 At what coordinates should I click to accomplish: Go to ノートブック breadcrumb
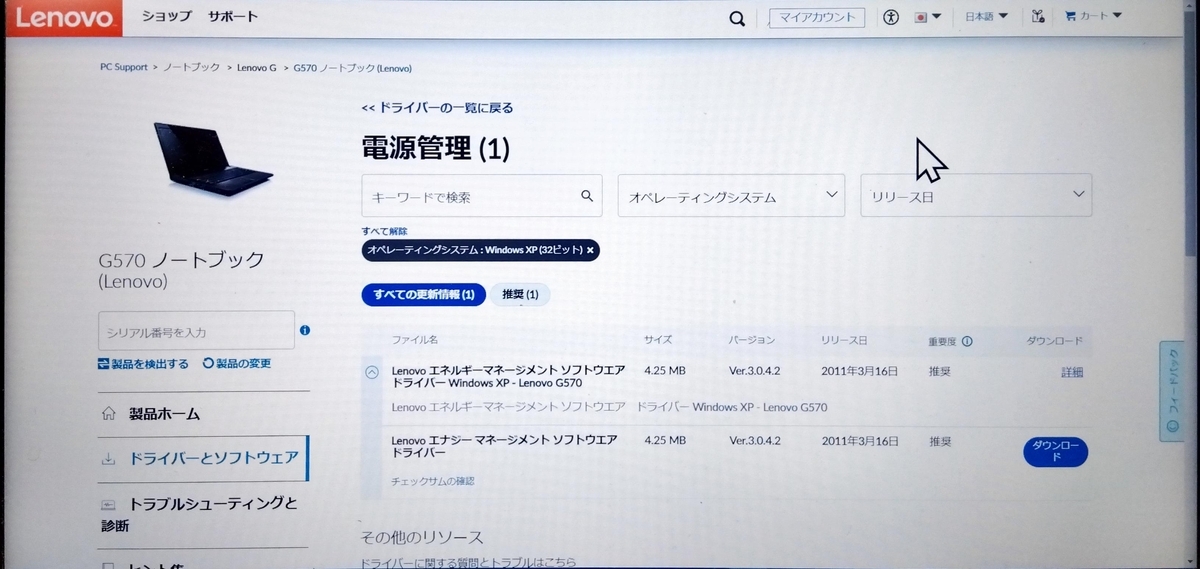192,68
